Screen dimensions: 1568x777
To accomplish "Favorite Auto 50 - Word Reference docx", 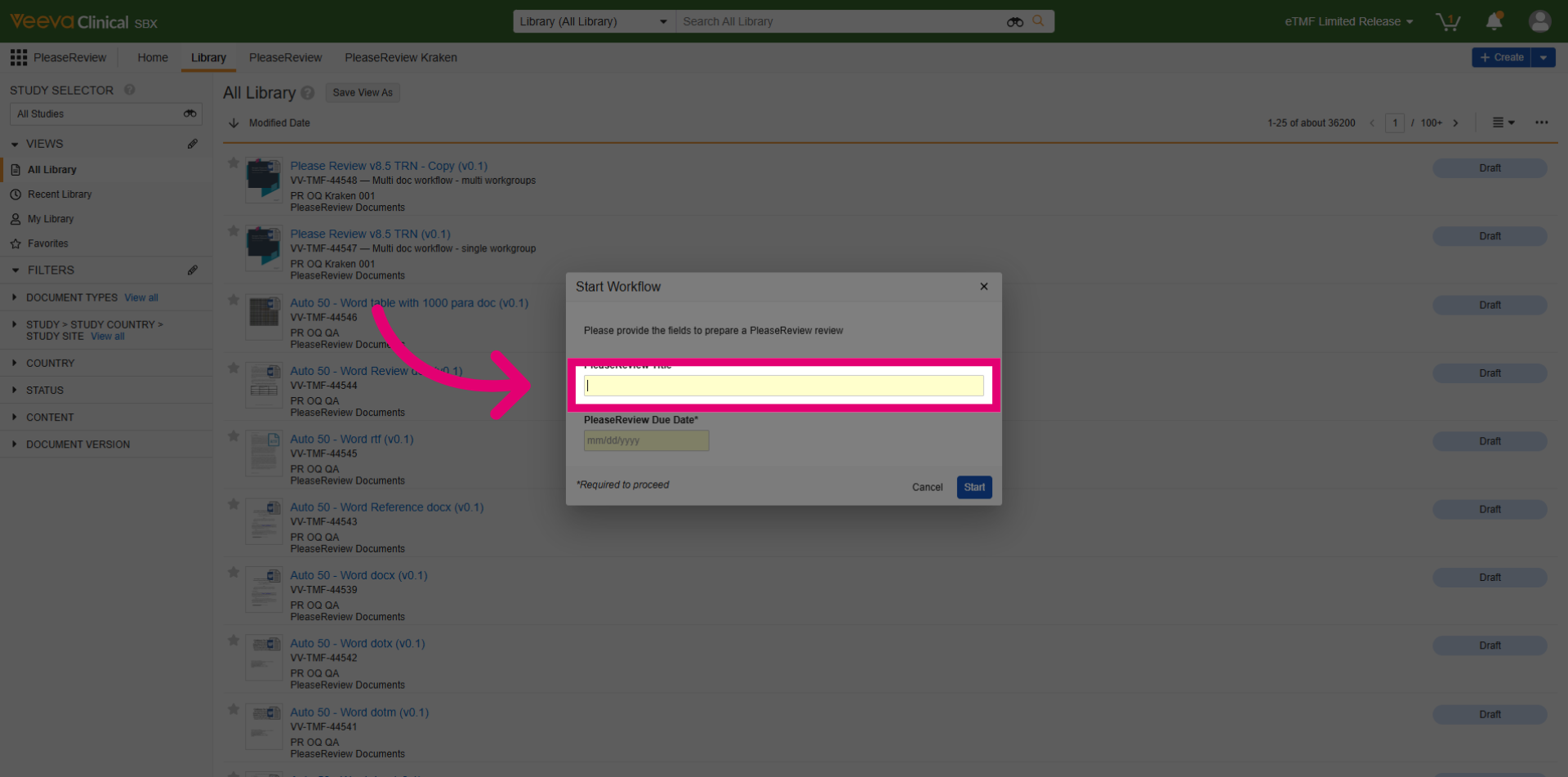I will pos(234,505).
